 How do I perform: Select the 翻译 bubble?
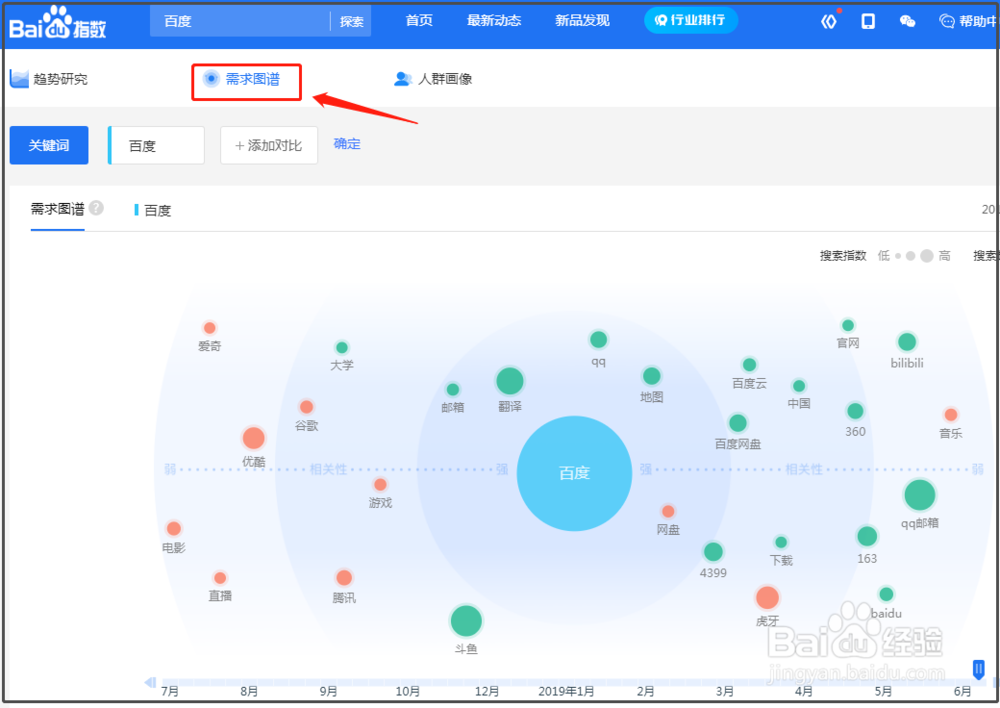click(510, 381)
